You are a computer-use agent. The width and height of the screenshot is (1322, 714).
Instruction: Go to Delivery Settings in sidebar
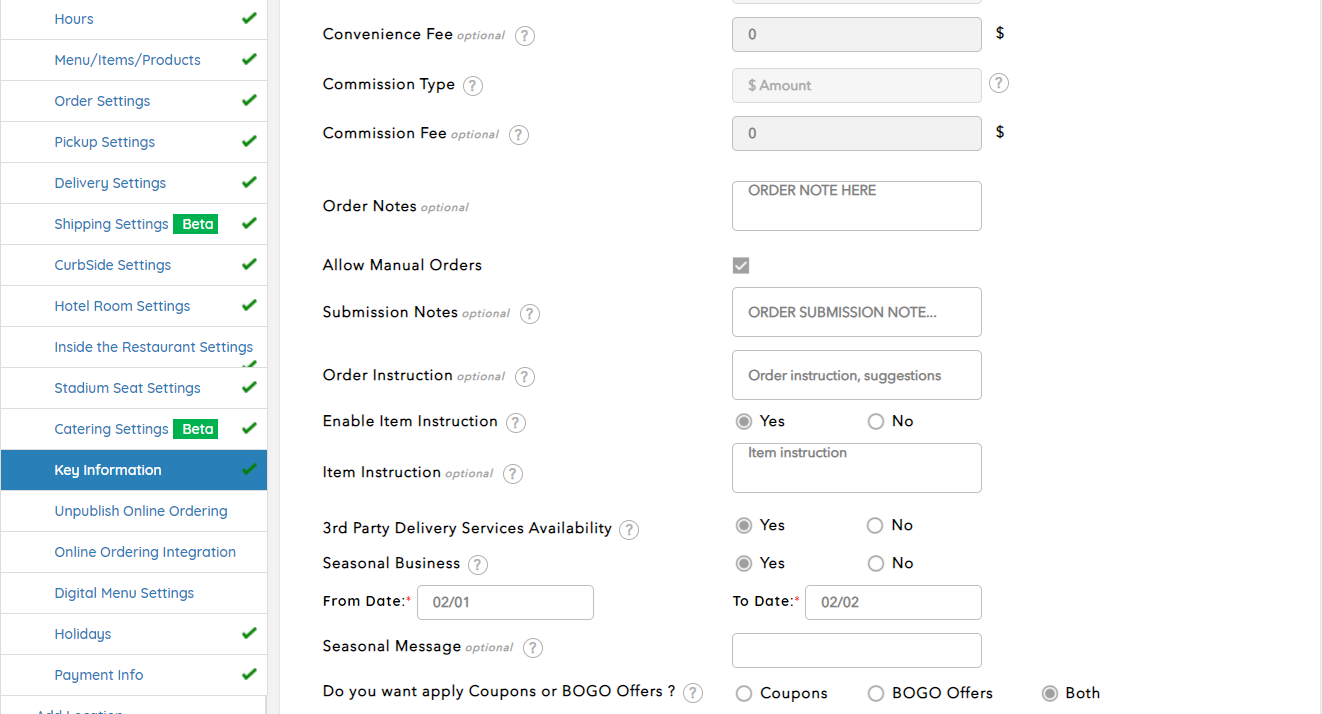(110, 183)
